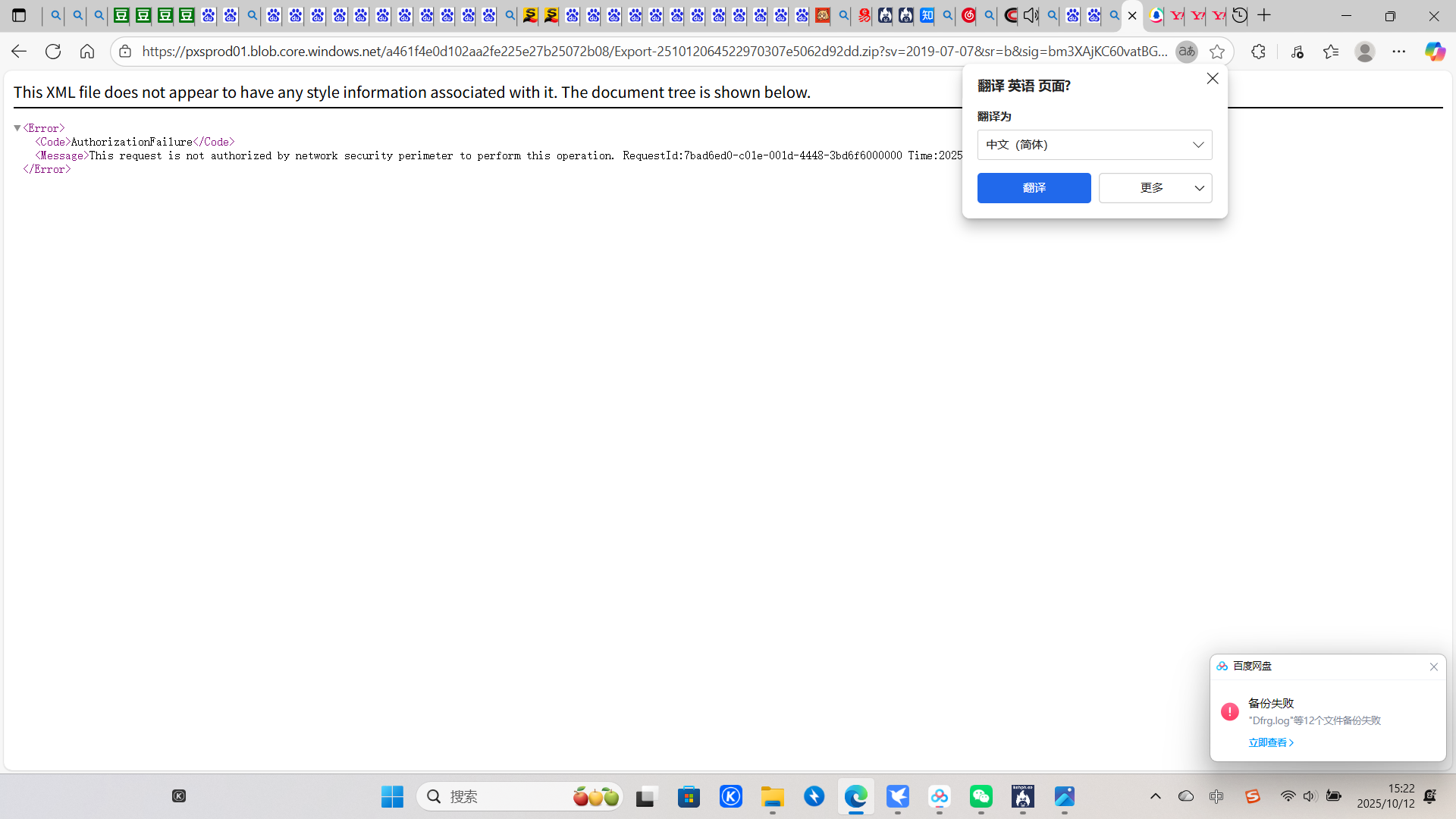This screenshot has width=1456, height=819.
Task: Open the browser extensions puzzle icon
Action: [1258, 52]
